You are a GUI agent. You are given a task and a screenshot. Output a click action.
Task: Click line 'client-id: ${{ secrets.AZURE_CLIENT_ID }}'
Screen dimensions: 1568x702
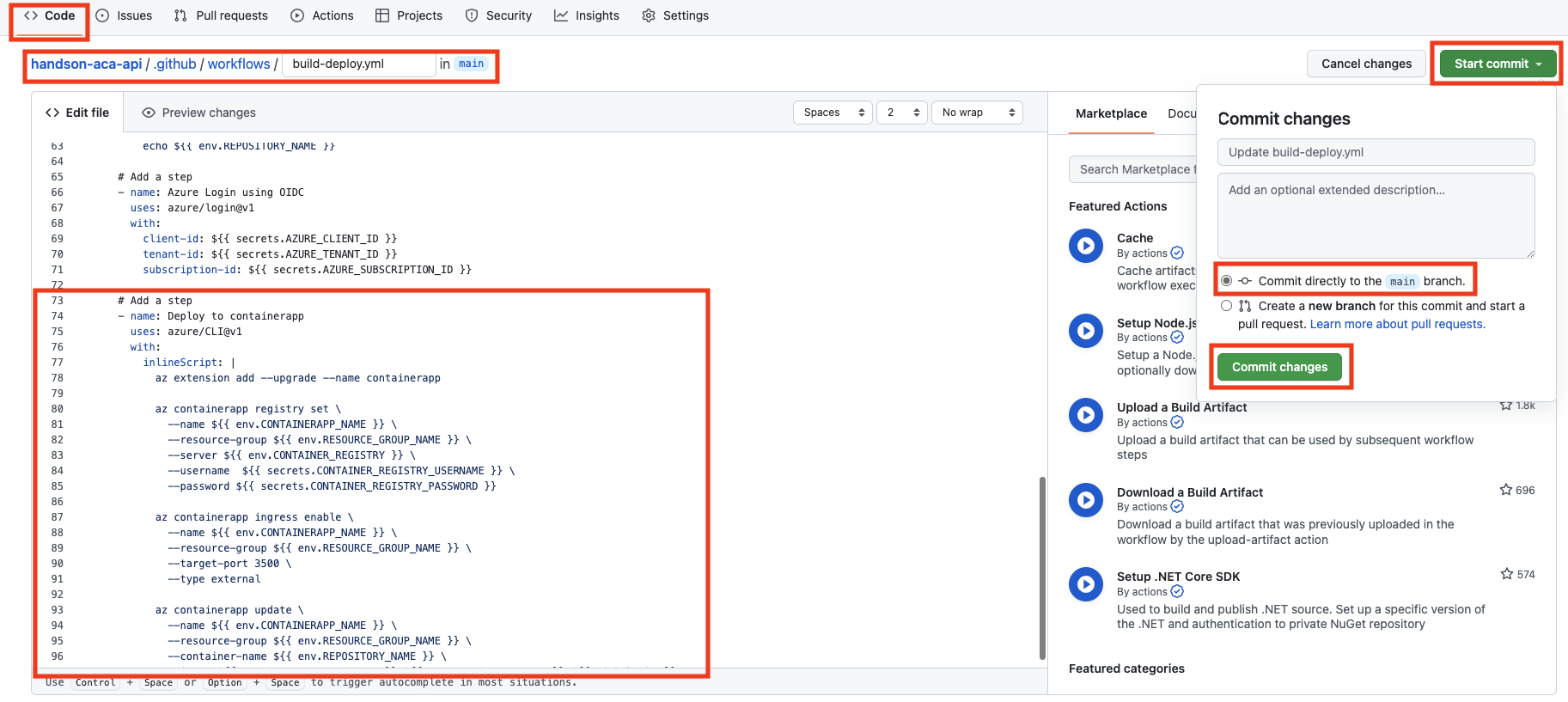point(270,239)
